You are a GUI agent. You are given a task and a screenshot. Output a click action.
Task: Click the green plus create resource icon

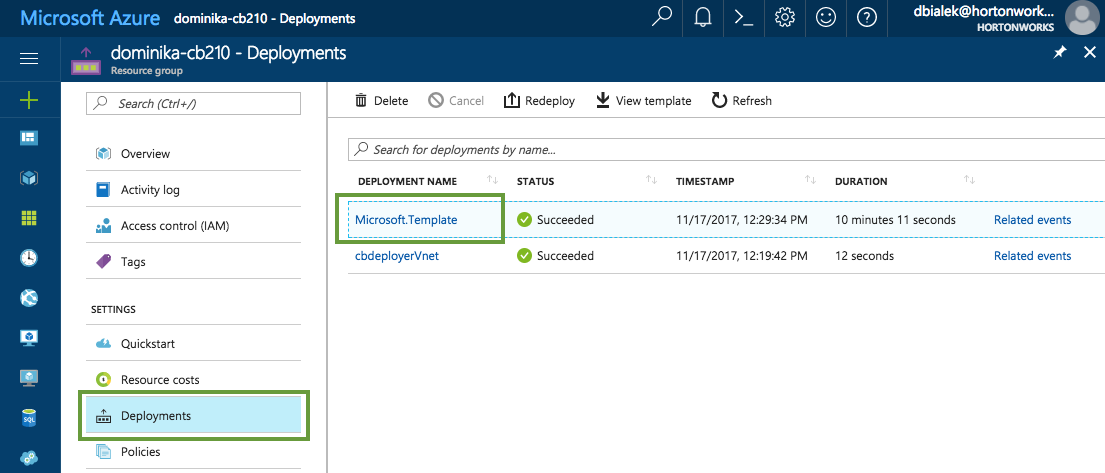(x=29, y=100)
